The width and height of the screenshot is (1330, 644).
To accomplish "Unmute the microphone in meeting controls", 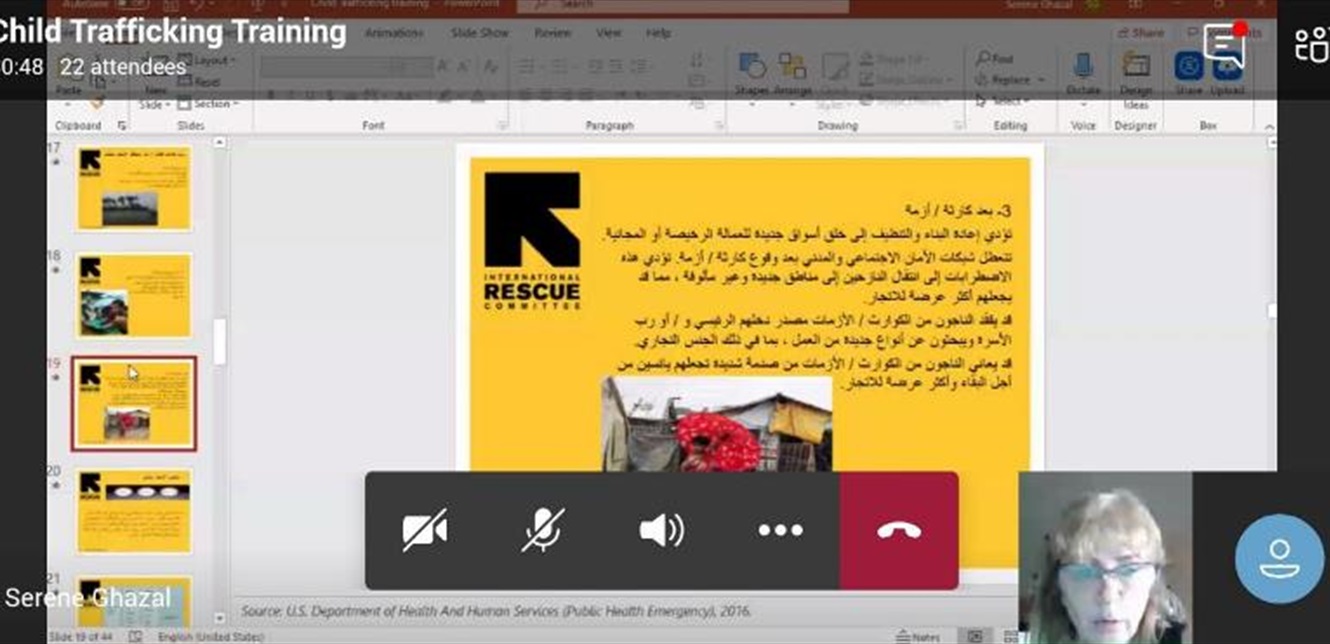I will coord(543,530).
